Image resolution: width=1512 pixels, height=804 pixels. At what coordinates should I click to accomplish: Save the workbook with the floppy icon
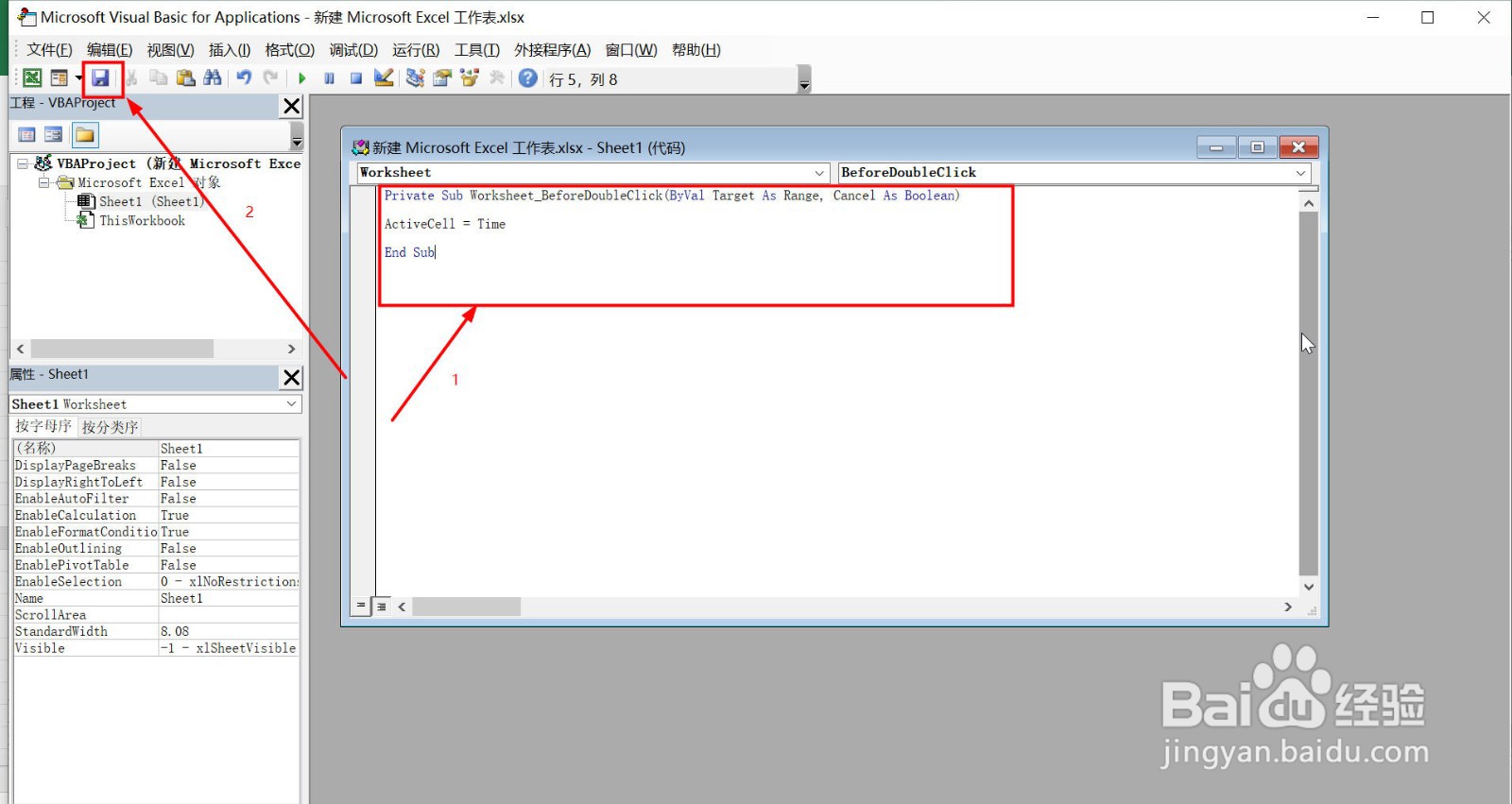pyautogui.click(x=100, y=78)
